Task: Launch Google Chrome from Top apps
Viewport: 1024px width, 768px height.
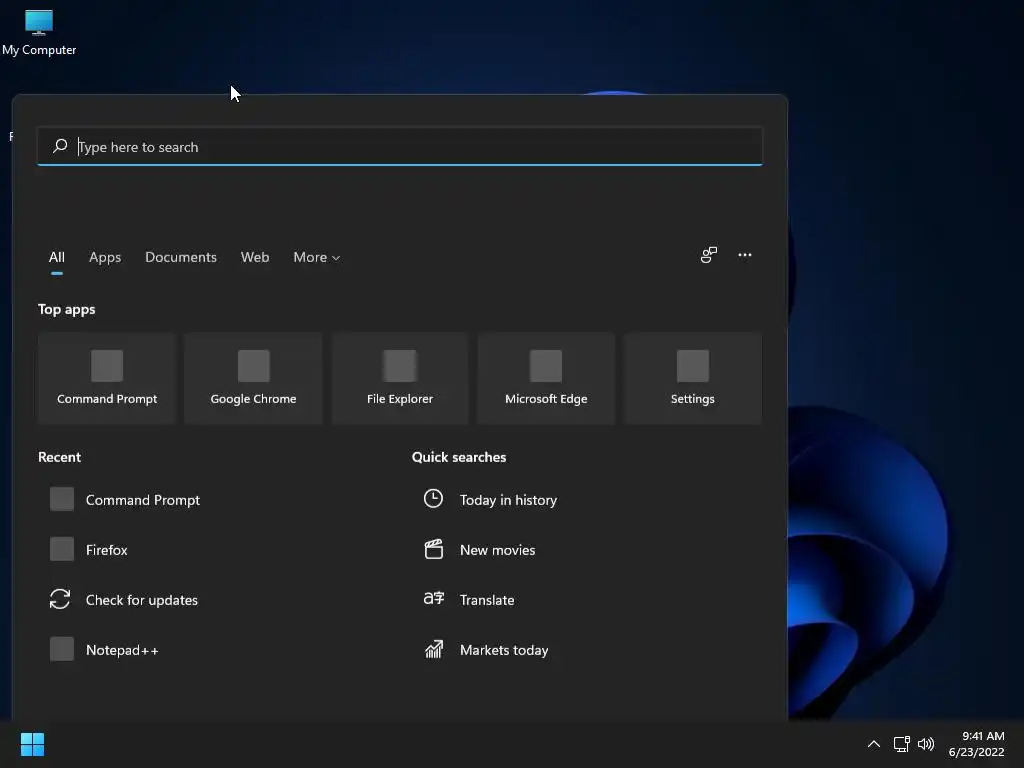Action: tap(253, 378)
